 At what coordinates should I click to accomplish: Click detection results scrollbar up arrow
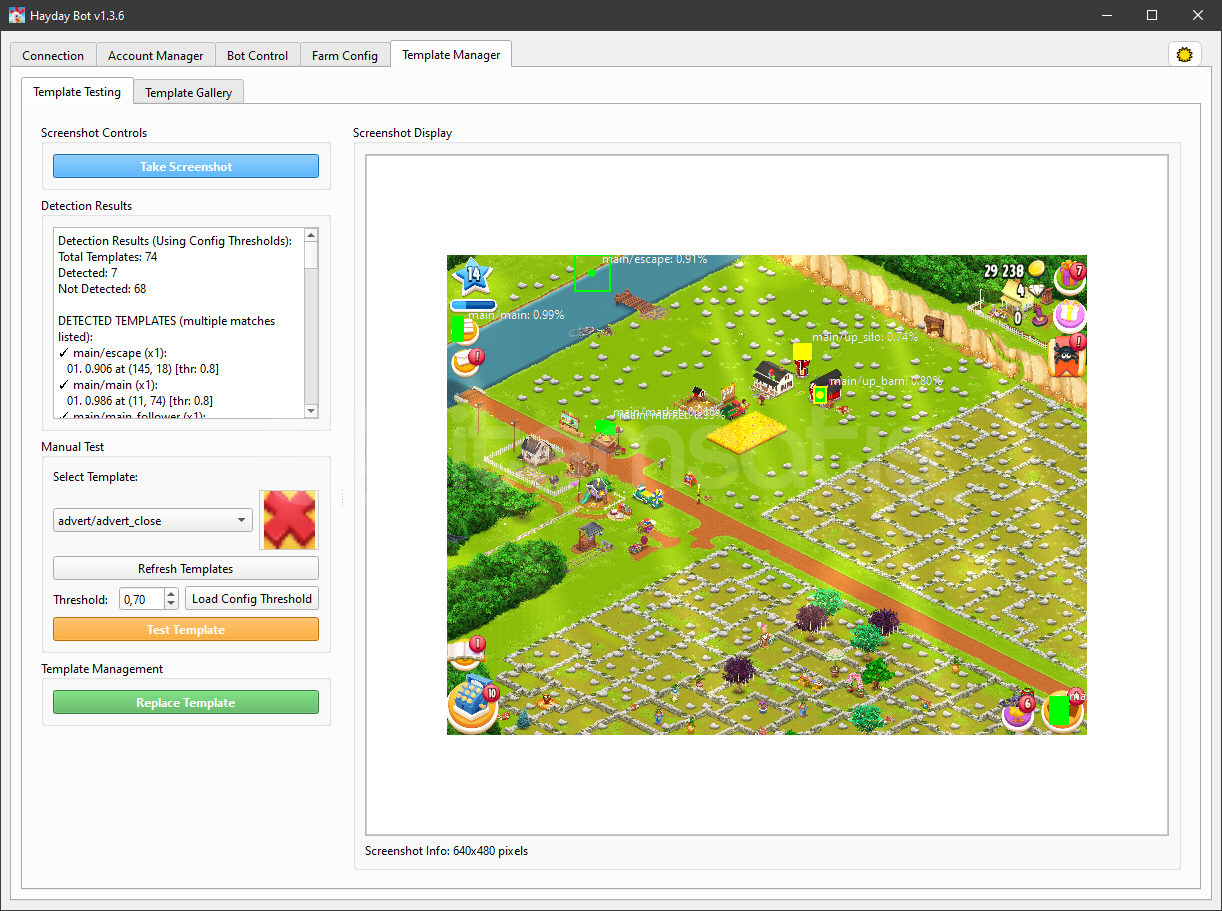pos(311,235)
